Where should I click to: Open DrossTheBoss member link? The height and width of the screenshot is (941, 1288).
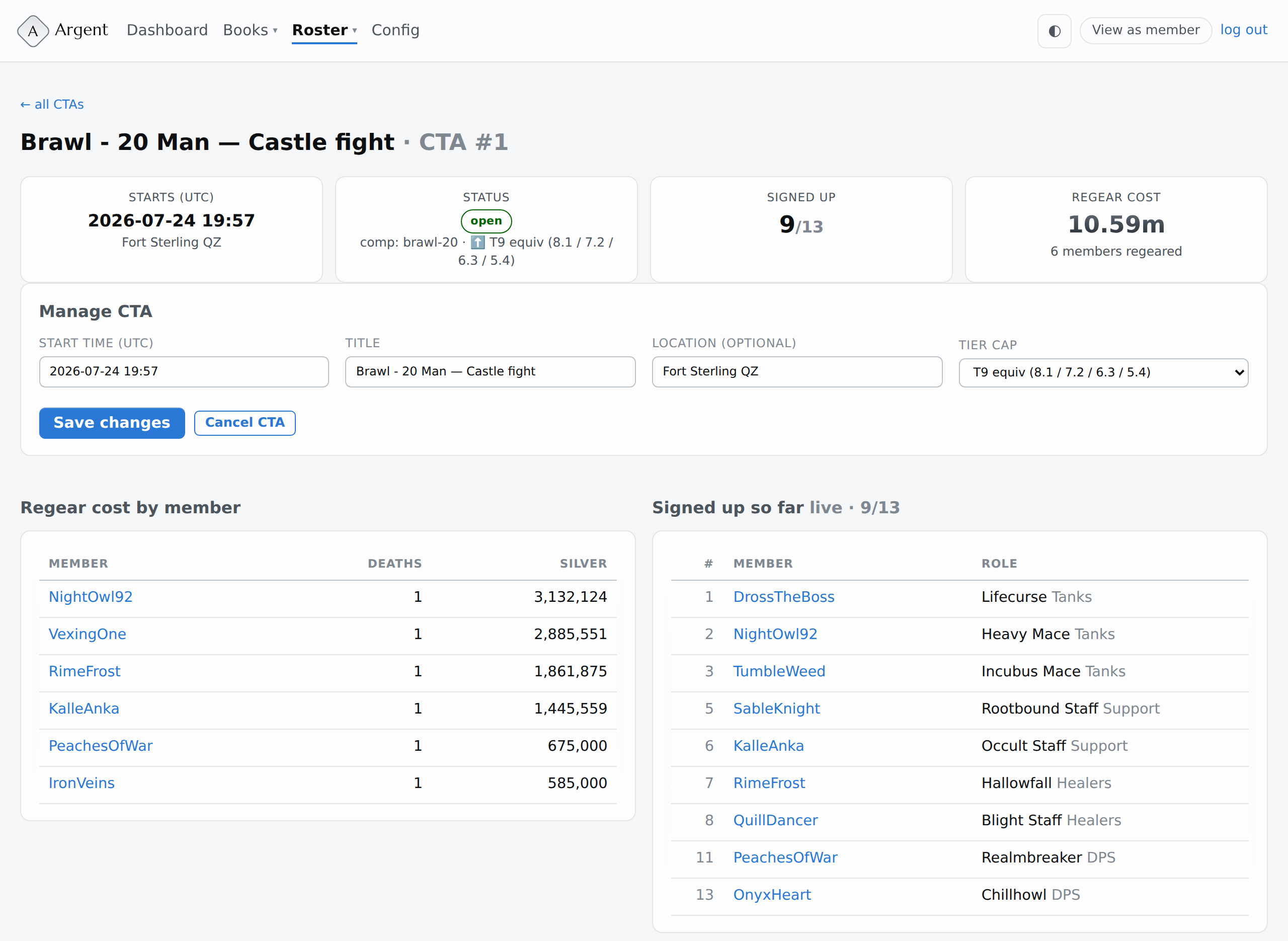(x=783, y=596)
